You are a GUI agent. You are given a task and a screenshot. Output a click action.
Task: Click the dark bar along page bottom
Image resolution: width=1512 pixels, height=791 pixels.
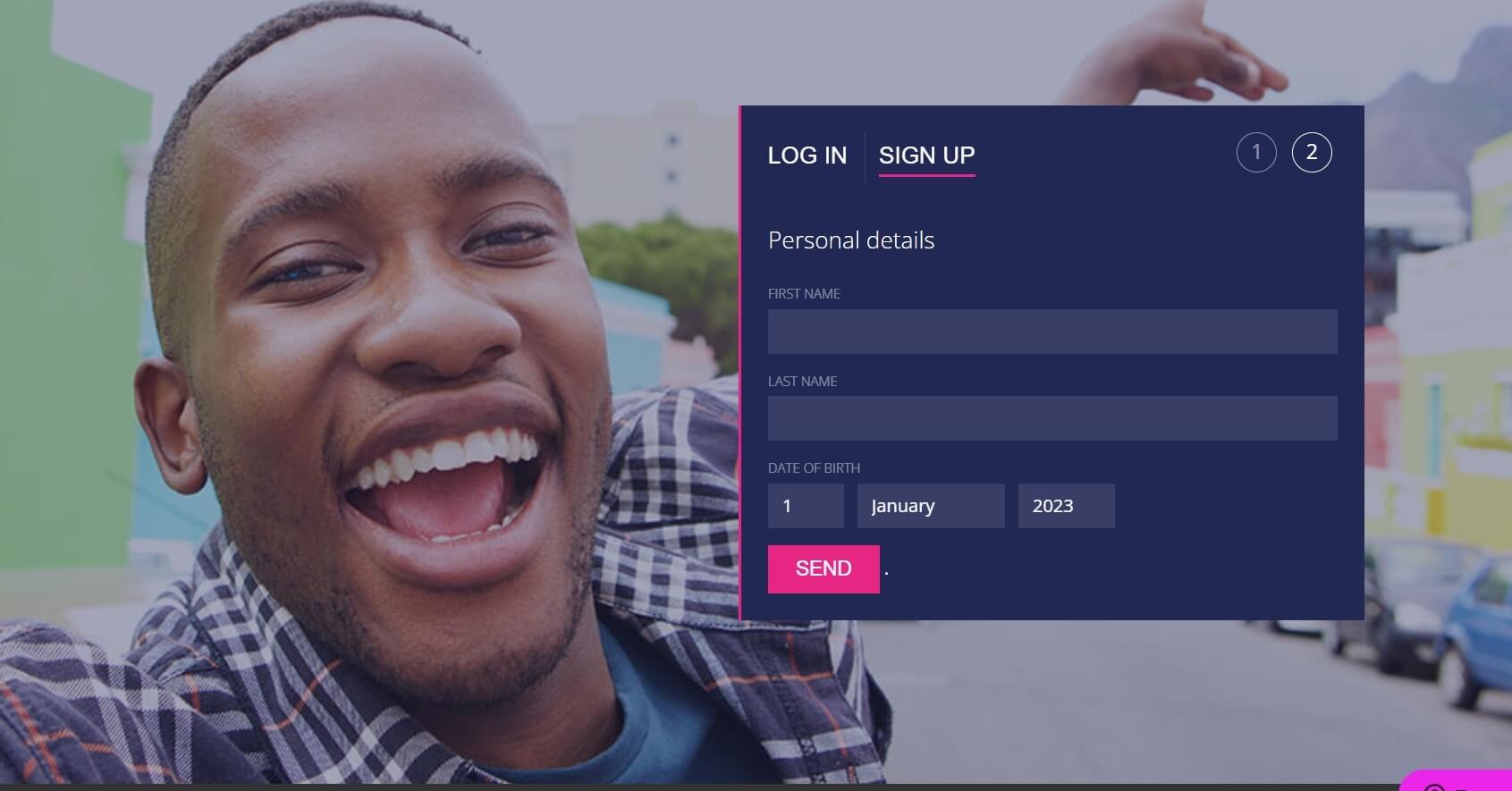697,787
